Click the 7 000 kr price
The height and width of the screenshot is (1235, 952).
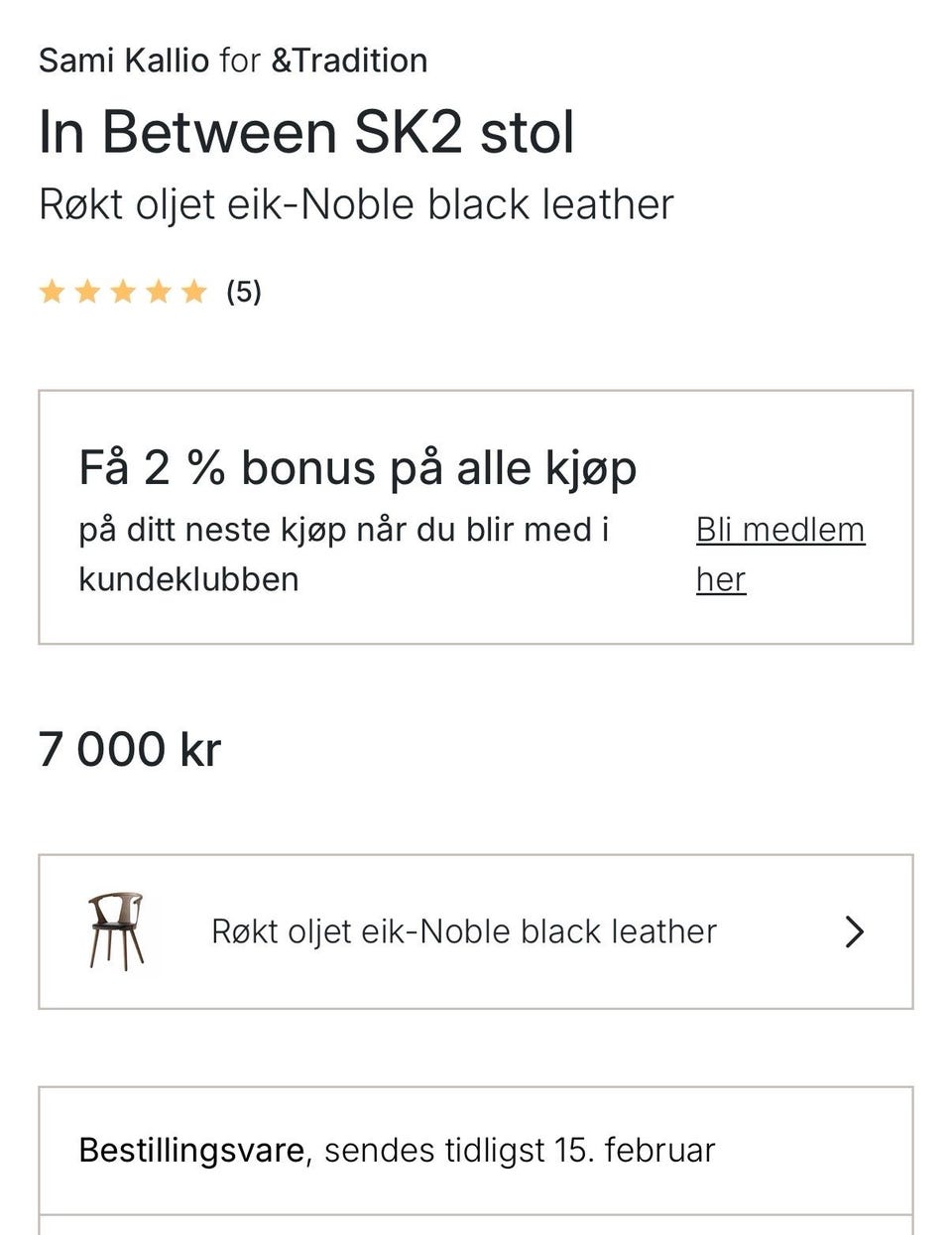tap(129, 749)
